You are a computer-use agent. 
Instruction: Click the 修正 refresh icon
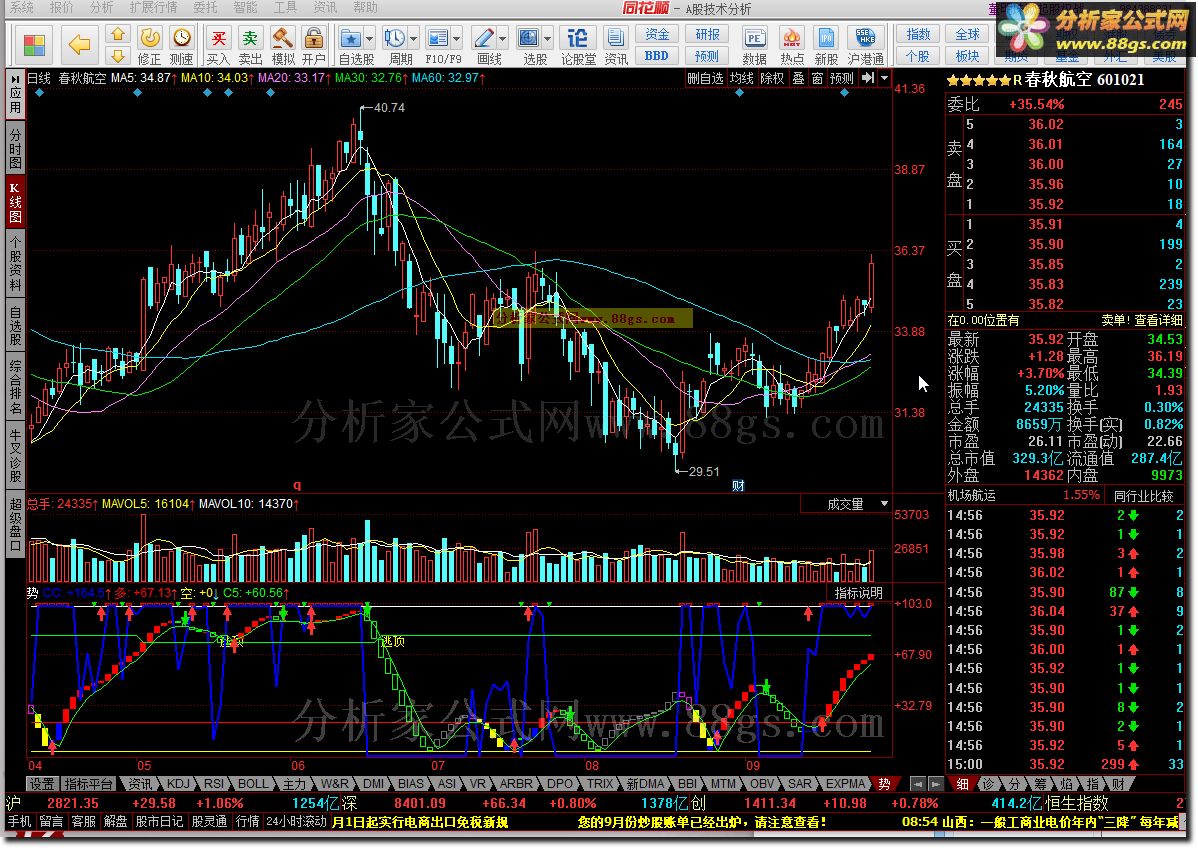pos(150,37)
